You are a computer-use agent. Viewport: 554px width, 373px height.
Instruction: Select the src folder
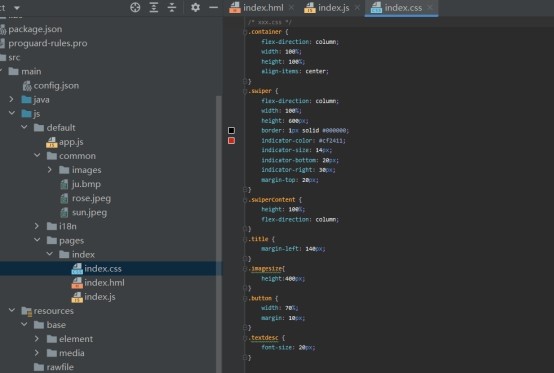click(14, 57)
